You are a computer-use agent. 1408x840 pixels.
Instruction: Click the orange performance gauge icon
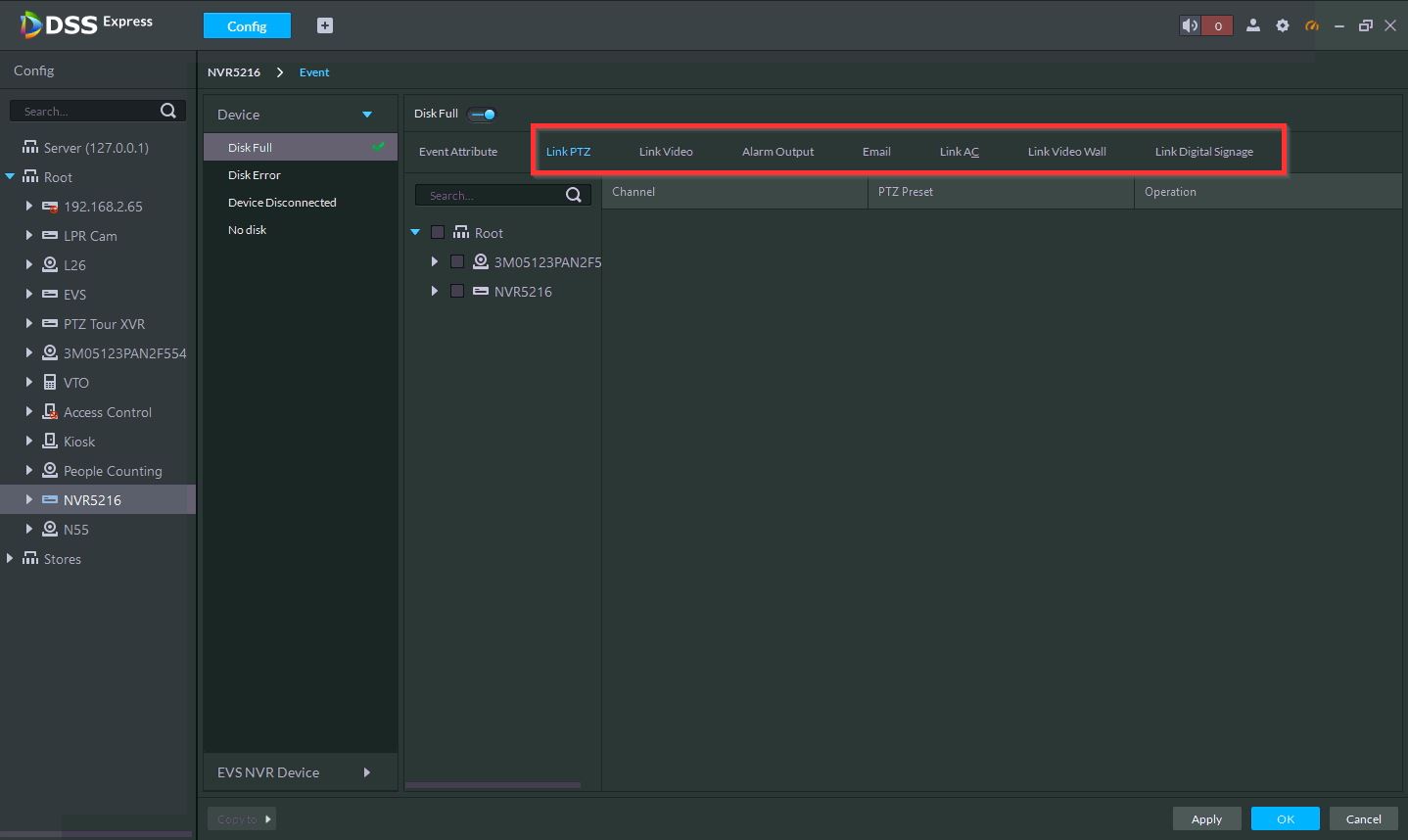point(1312,25)
